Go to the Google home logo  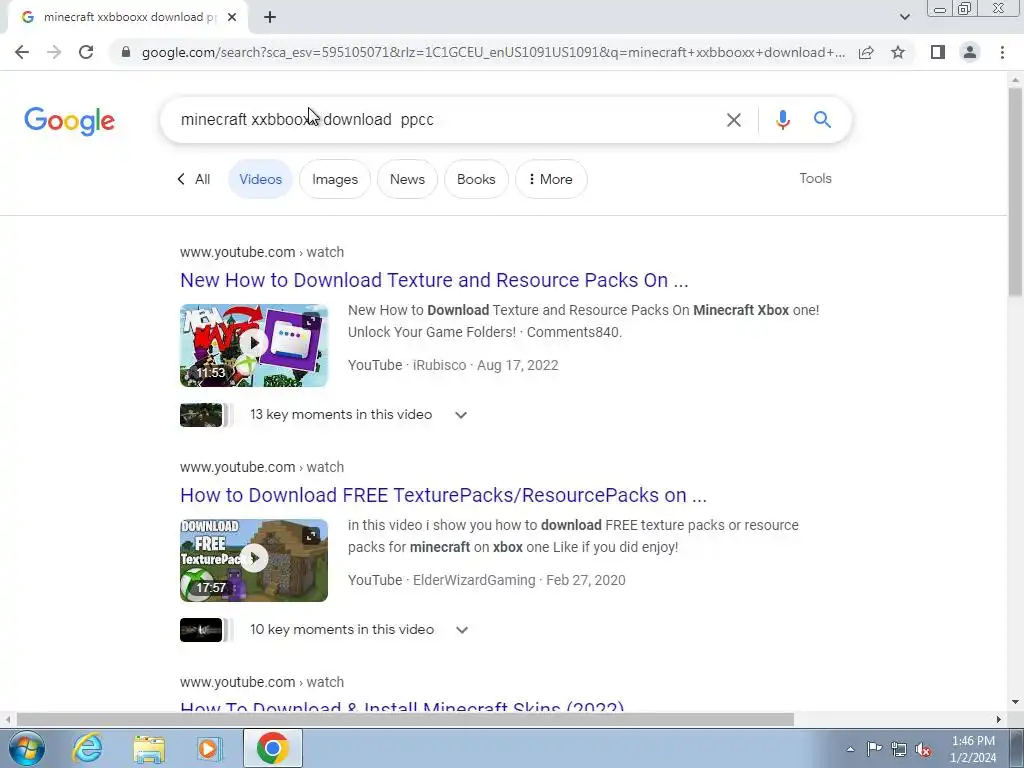pos(69,121)
